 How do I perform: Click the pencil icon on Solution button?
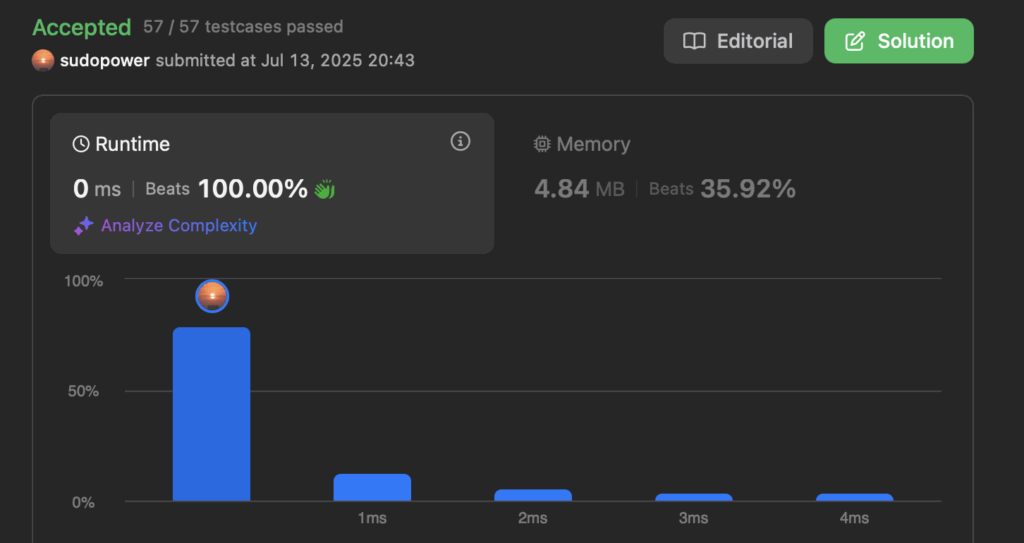[x=855, y=41]
